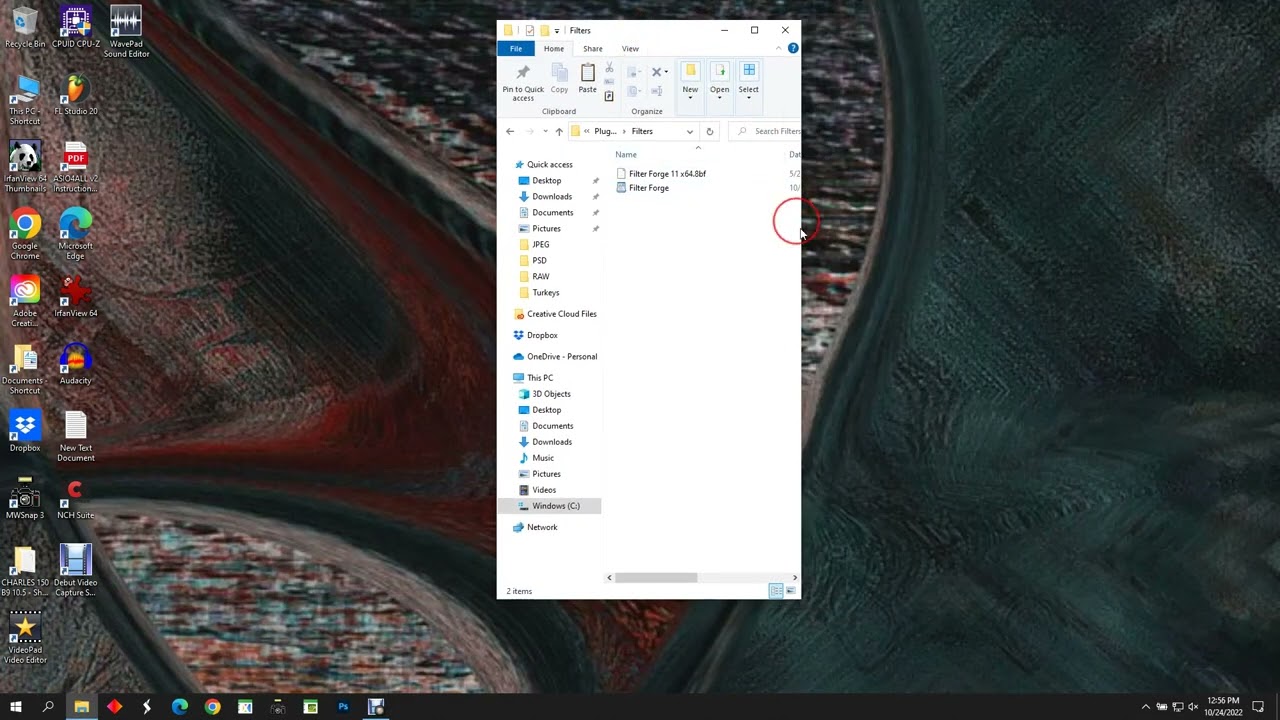Open the CPUID CPU-Z desktop shortcut
The image size is (1280, 720).
(x=75, y=28)
